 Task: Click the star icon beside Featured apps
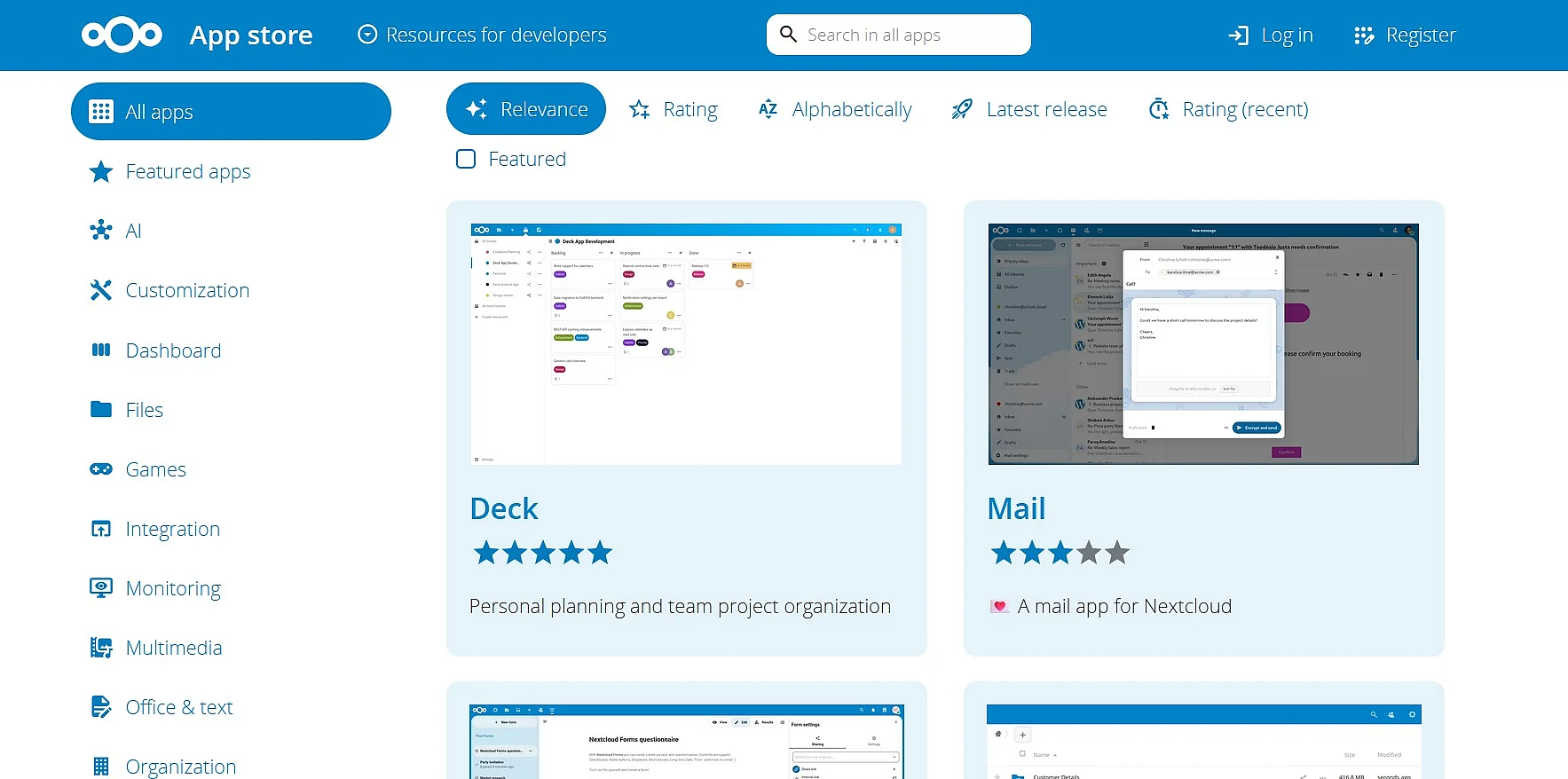click(101, 171)
